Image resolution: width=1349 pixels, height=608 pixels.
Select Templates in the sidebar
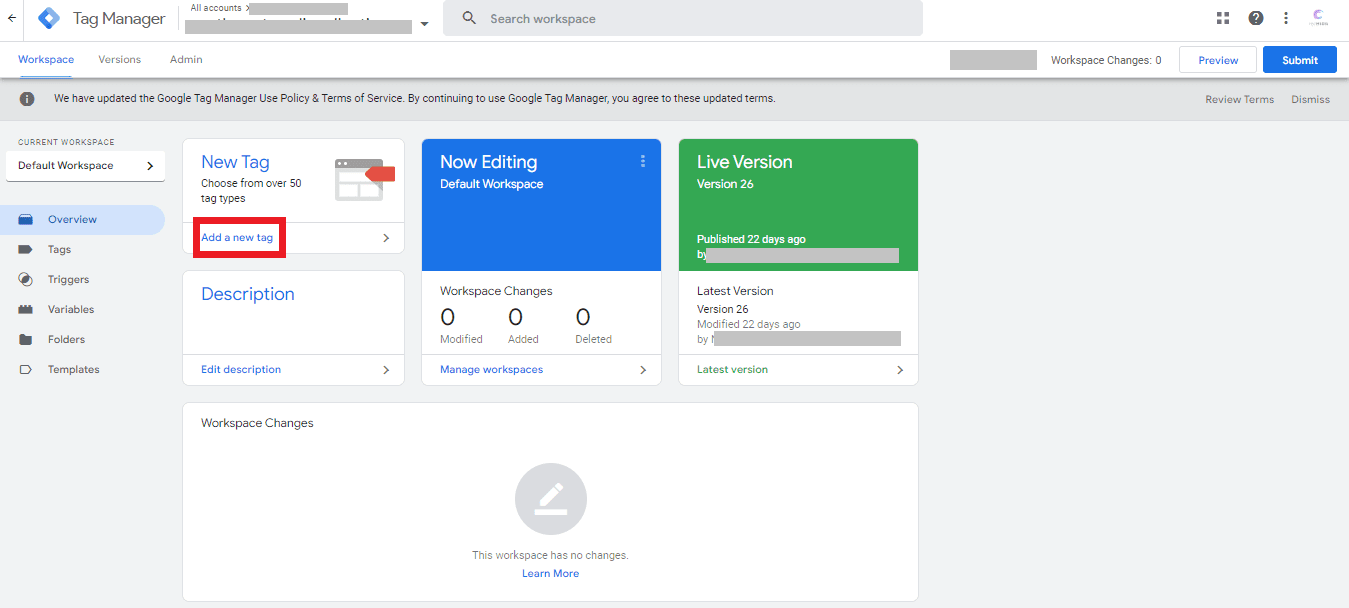(x=82, y=369)
